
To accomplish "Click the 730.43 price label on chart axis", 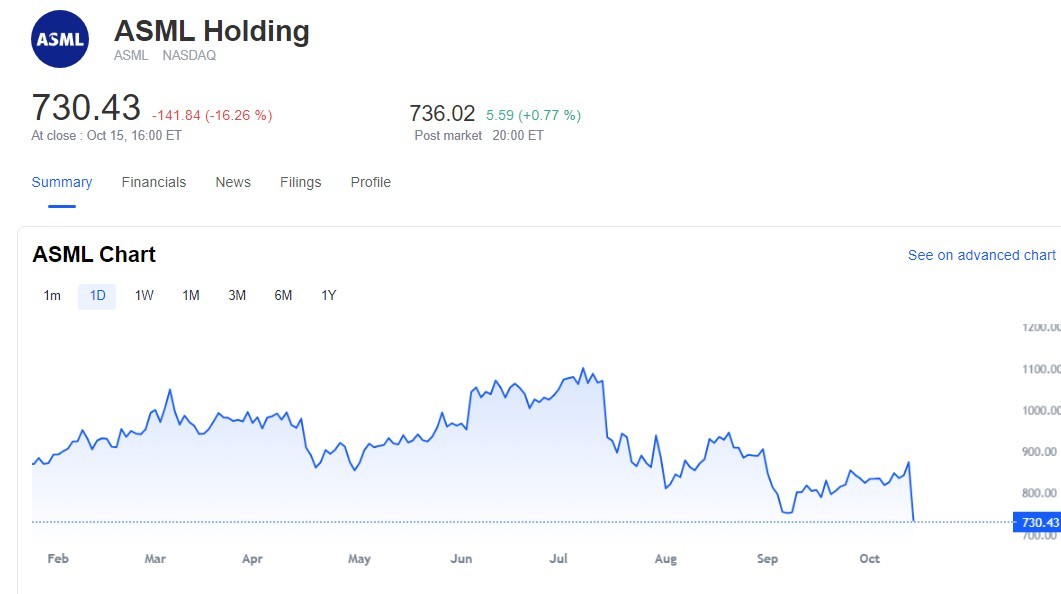I will [1039, 522].
